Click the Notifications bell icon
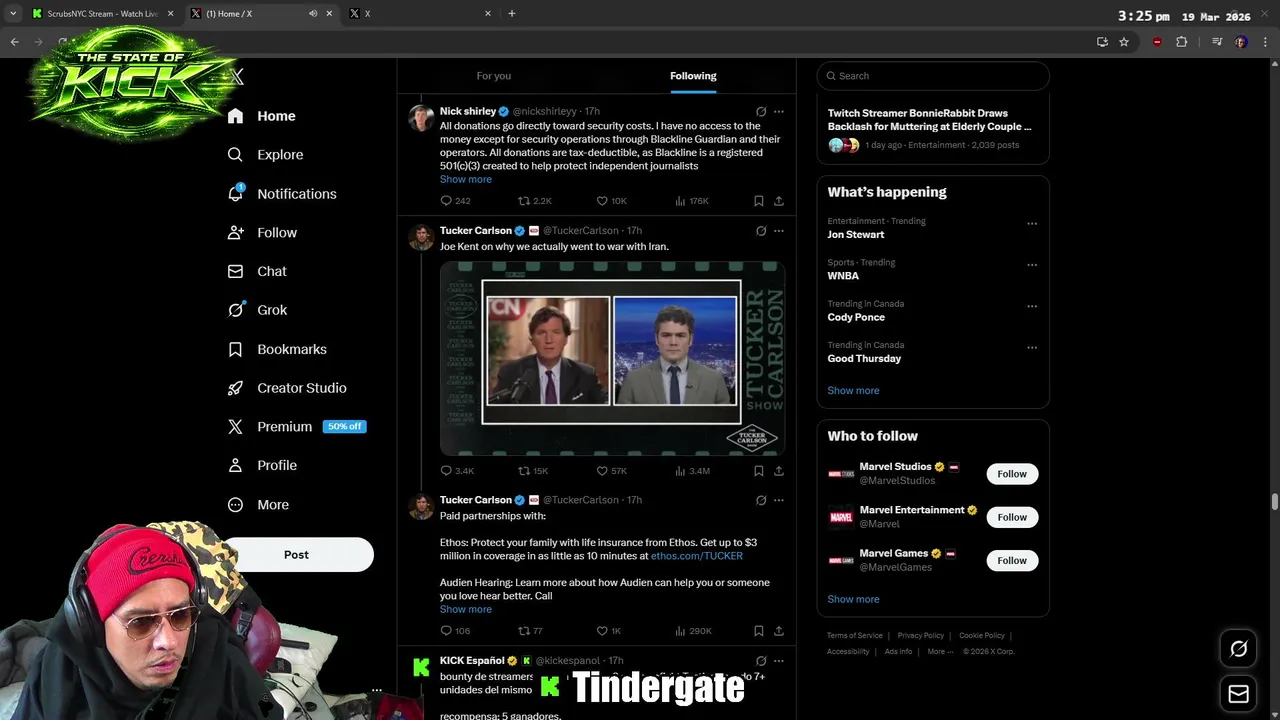This screenshot has width=1280, height=720. point(235,193)
